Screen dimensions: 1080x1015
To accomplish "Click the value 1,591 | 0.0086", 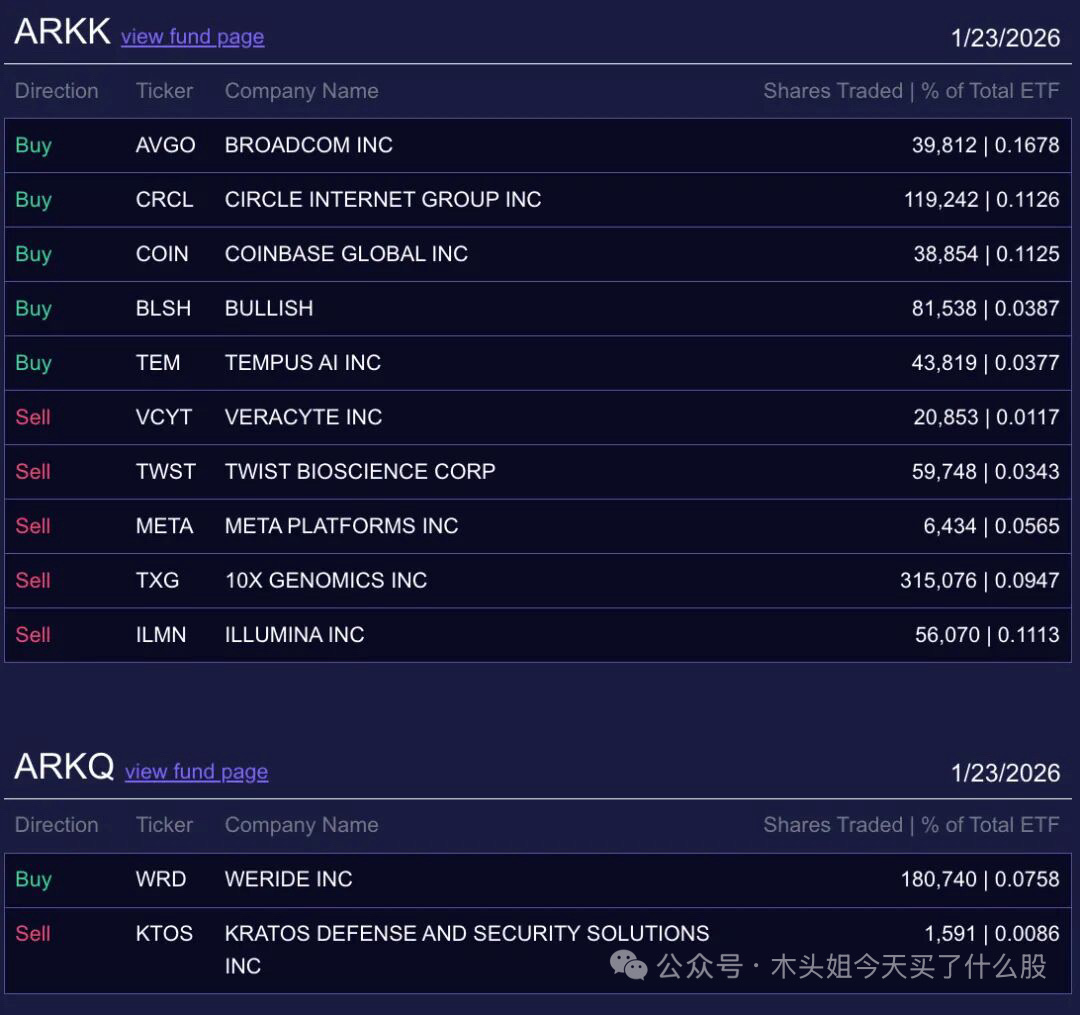I will (993, 934).
